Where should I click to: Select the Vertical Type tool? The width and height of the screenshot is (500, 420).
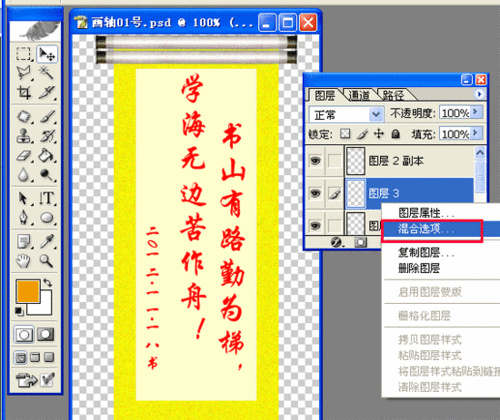[x=47, y=198]
